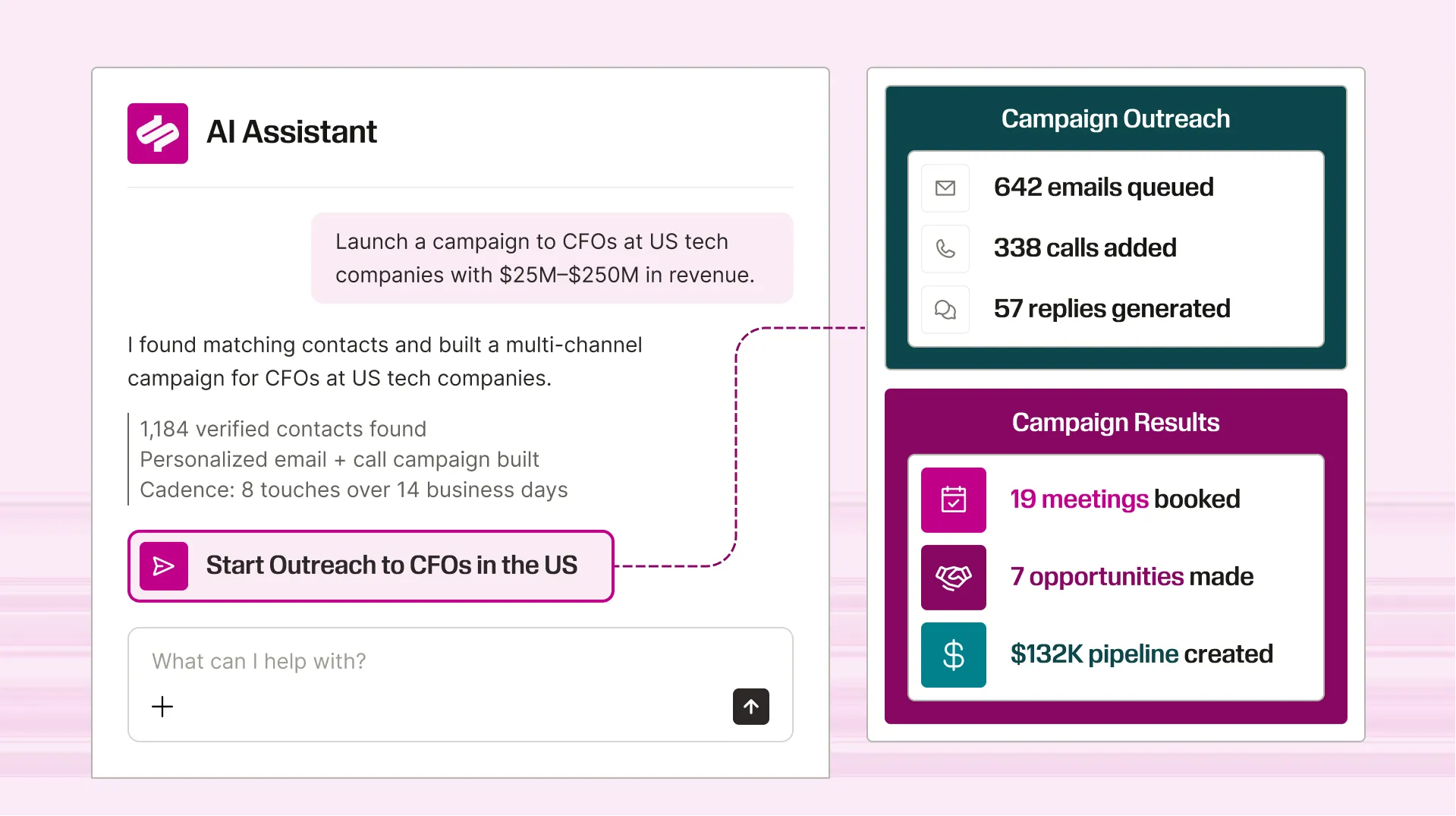The width and height of the screenshot is (1456, 816).
Task: Click the phone icon beside calls added
Action: point(945,248)
